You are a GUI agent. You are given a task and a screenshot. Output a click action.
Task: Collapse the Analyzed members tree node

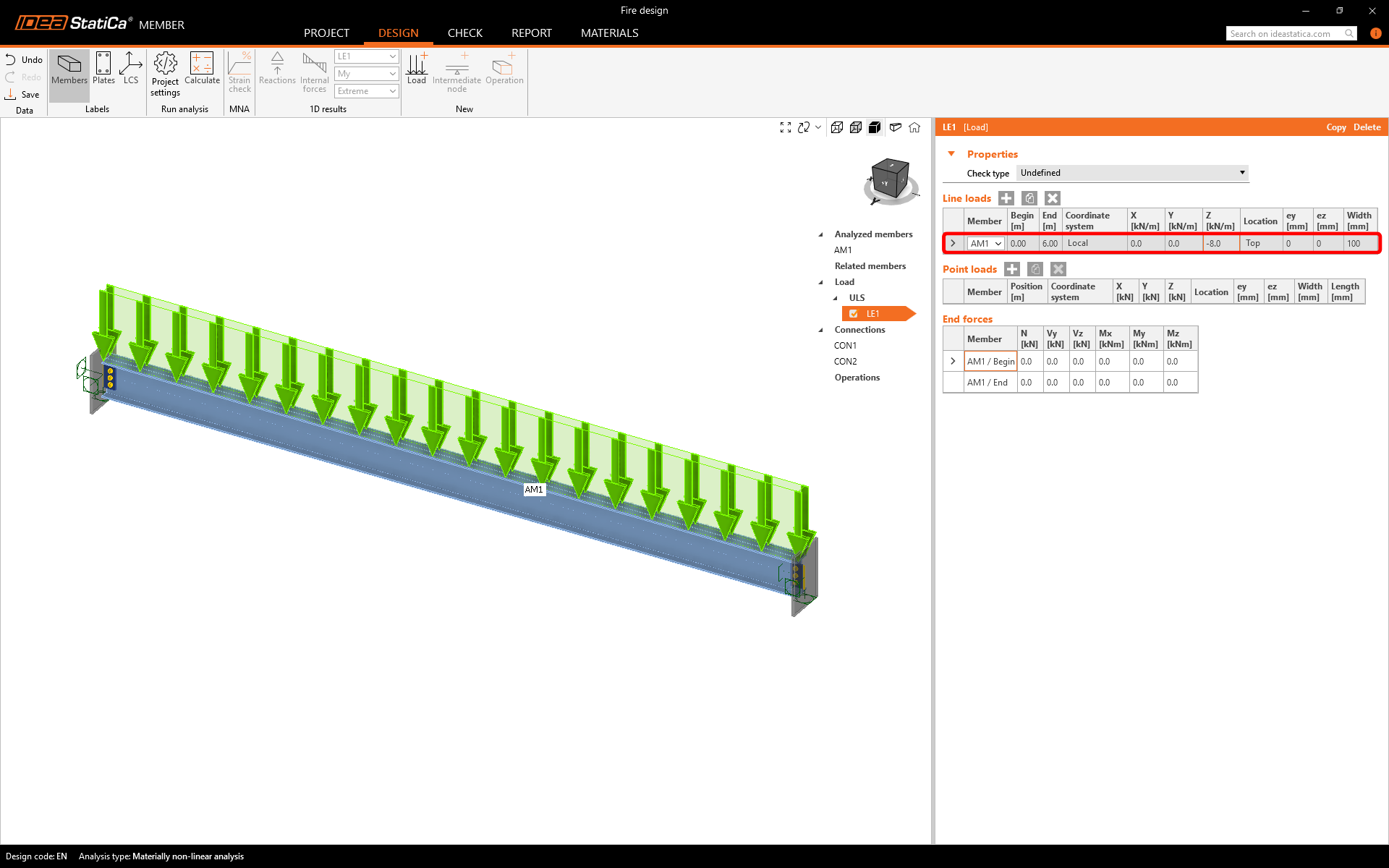[x=820, y=234]
